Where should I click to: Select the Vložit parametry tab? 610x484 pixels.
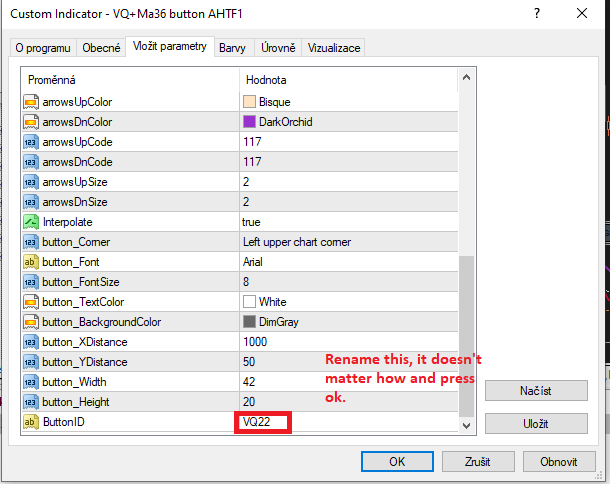tap(170, 46)
